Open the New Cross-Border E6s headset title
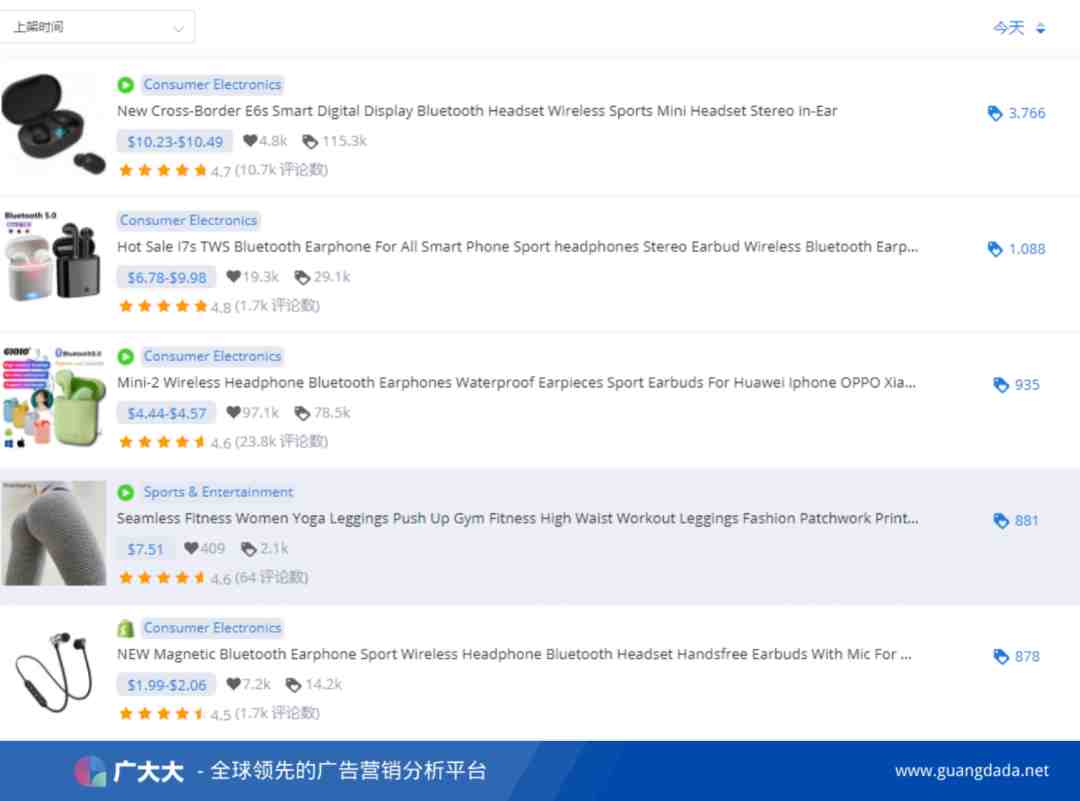This screenshot has height=801, width=1080. [x=477, y=111]
